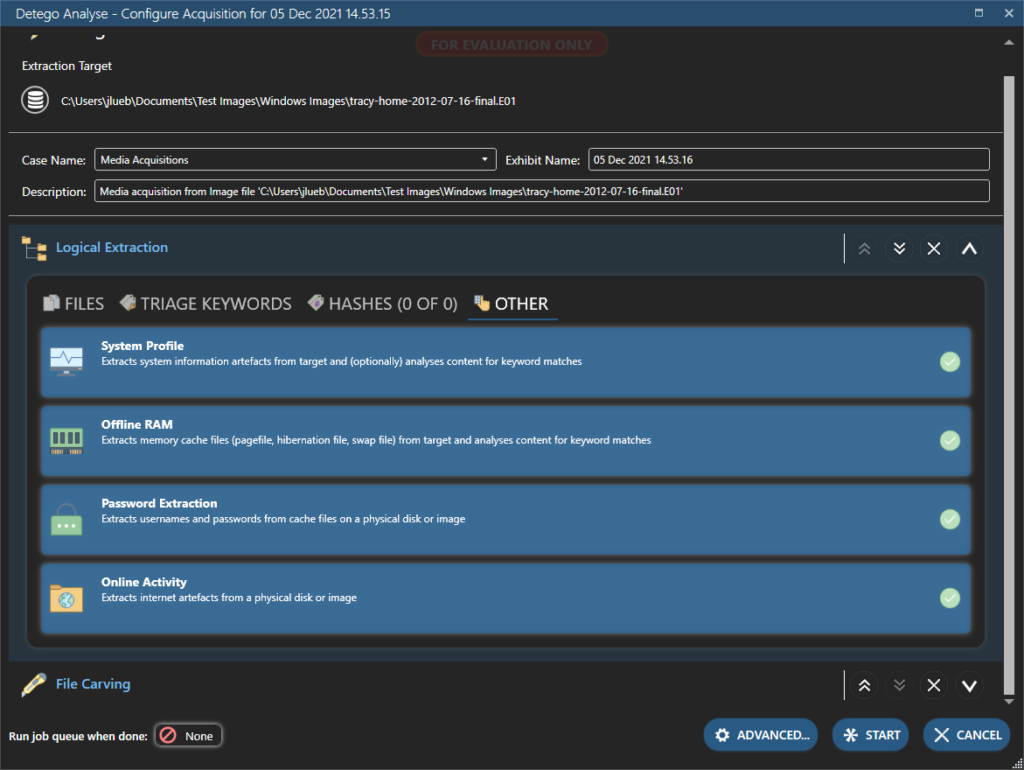Screen dimensions: 1024x770
Task: Open the Hashes (0 of 0) tab
Action: click(x=383, y=304)
